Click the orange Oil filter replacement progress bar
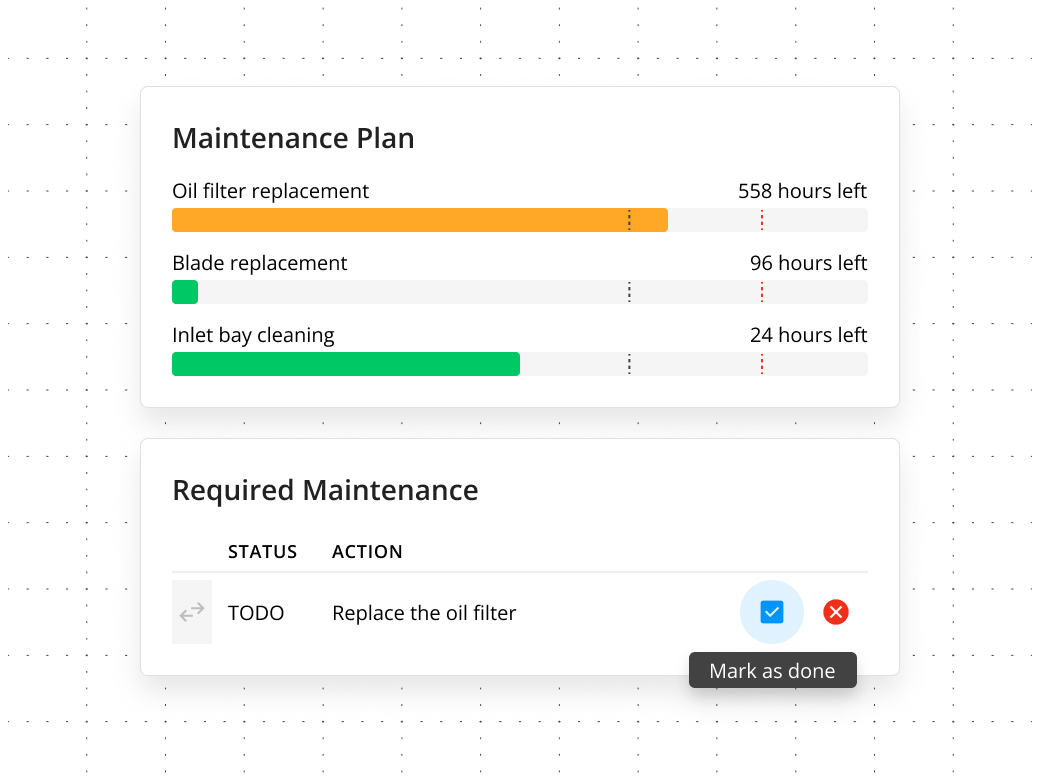 (x=420, y=220)
